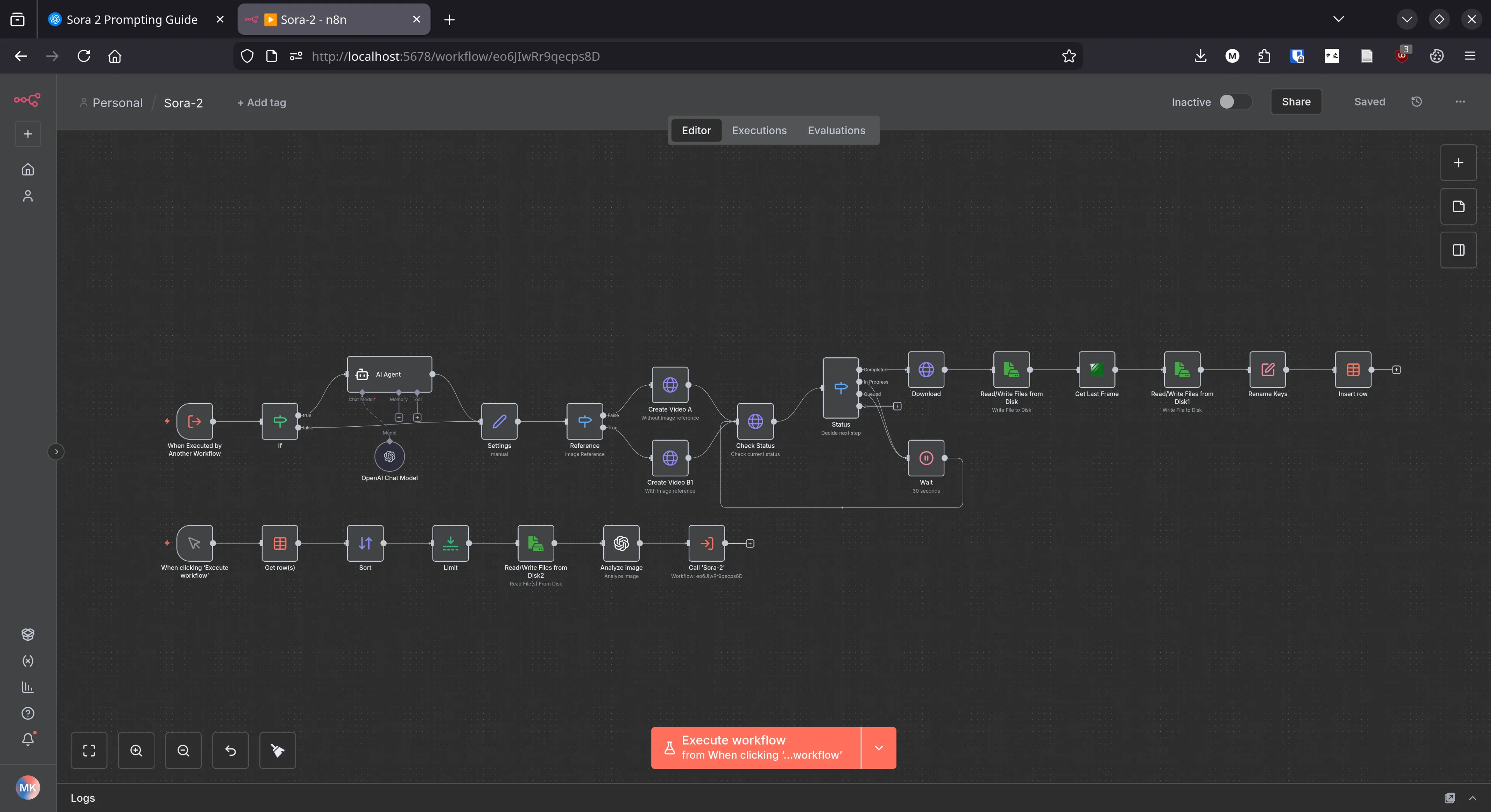Select the AI Agent node
Viewport: 1491px width, 812px height.
coord(389,374)
